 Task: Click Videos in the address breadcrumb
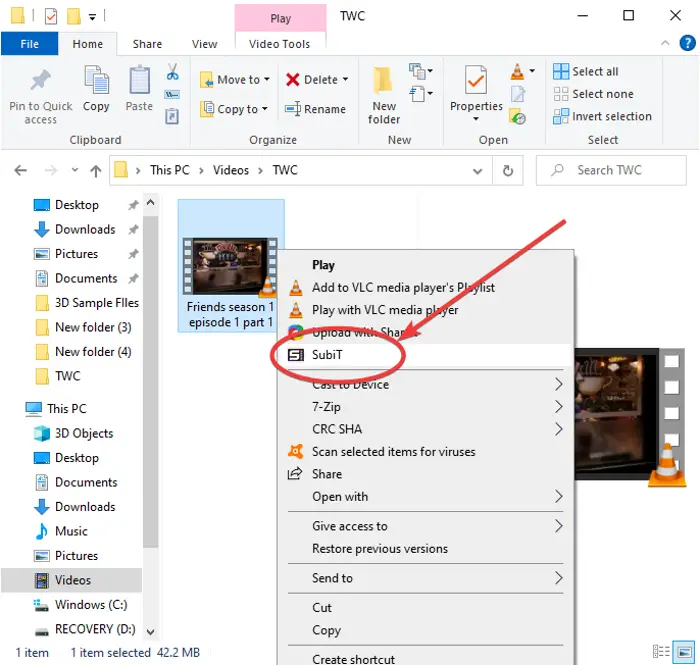pos(231,170)
